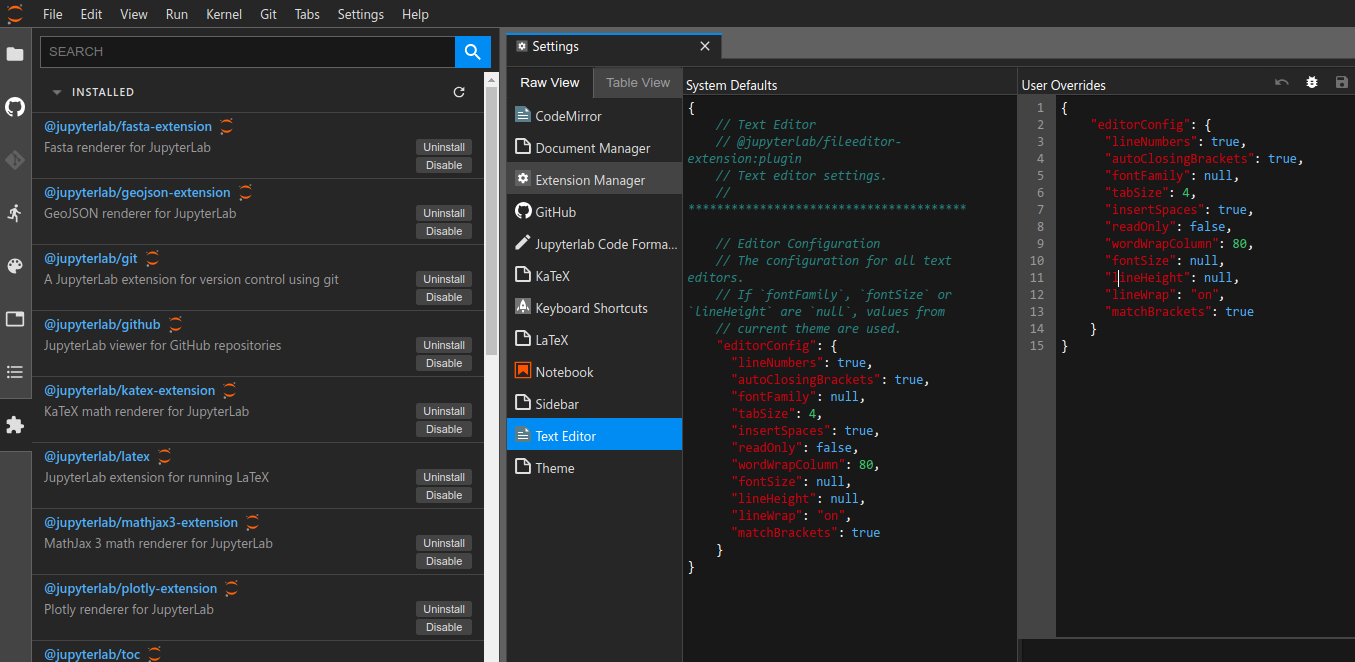Screen dimensions: 1355x662
Task: Click the debug bug icon in User Overrides
Action: point(1312,83)
